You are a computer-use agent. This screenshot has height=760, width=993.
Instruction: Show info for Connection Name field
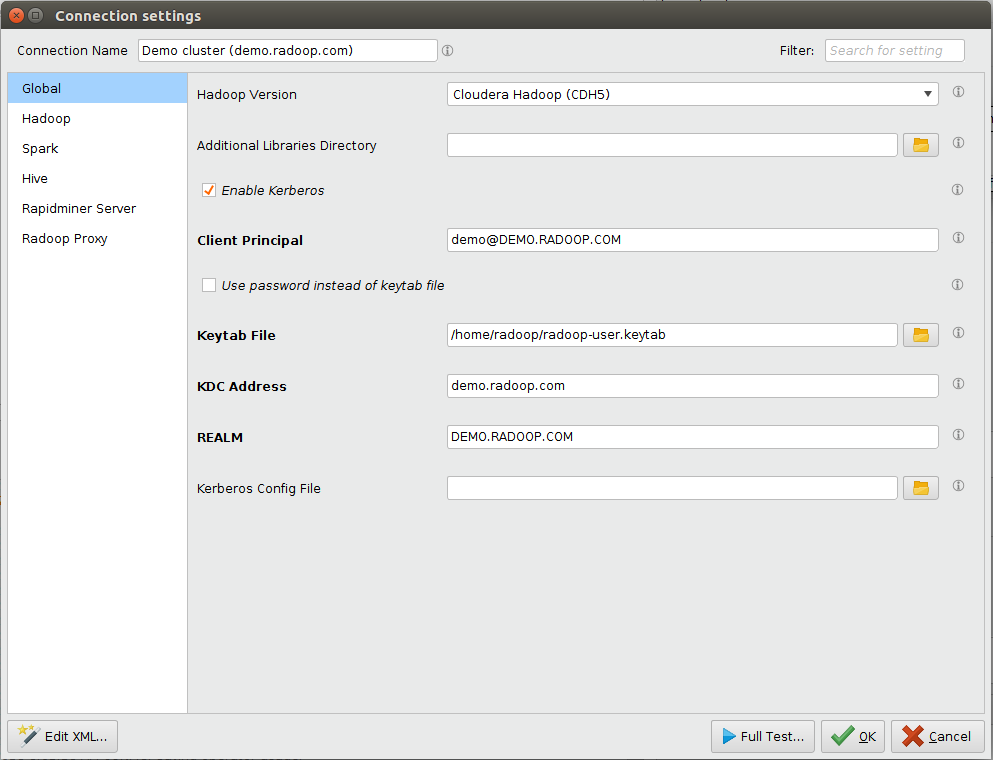click(448, 50)
